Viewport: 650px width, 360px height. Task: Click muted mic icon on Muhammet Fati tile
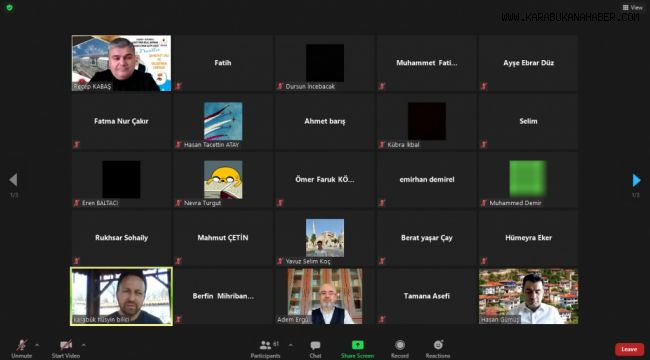(x=382, y=86)
